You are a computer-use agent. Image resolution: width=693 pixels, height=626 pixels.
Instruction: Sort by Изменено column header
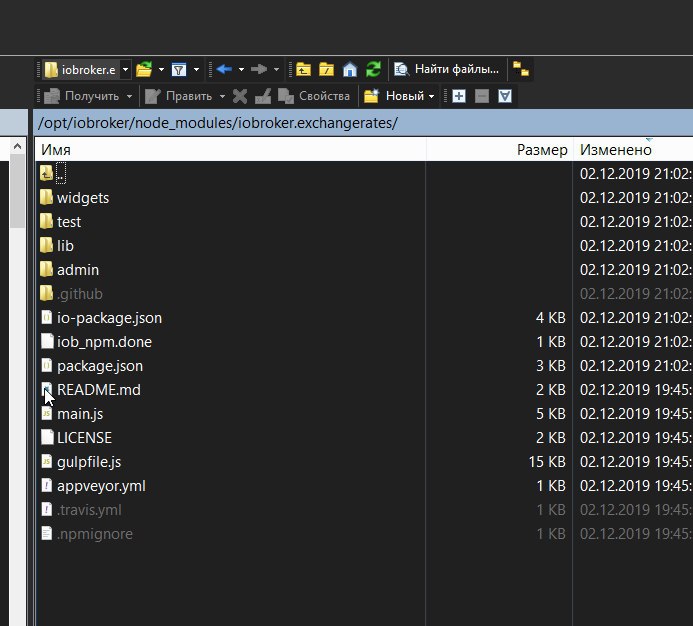pyautogui.click(x=633, y=150)
